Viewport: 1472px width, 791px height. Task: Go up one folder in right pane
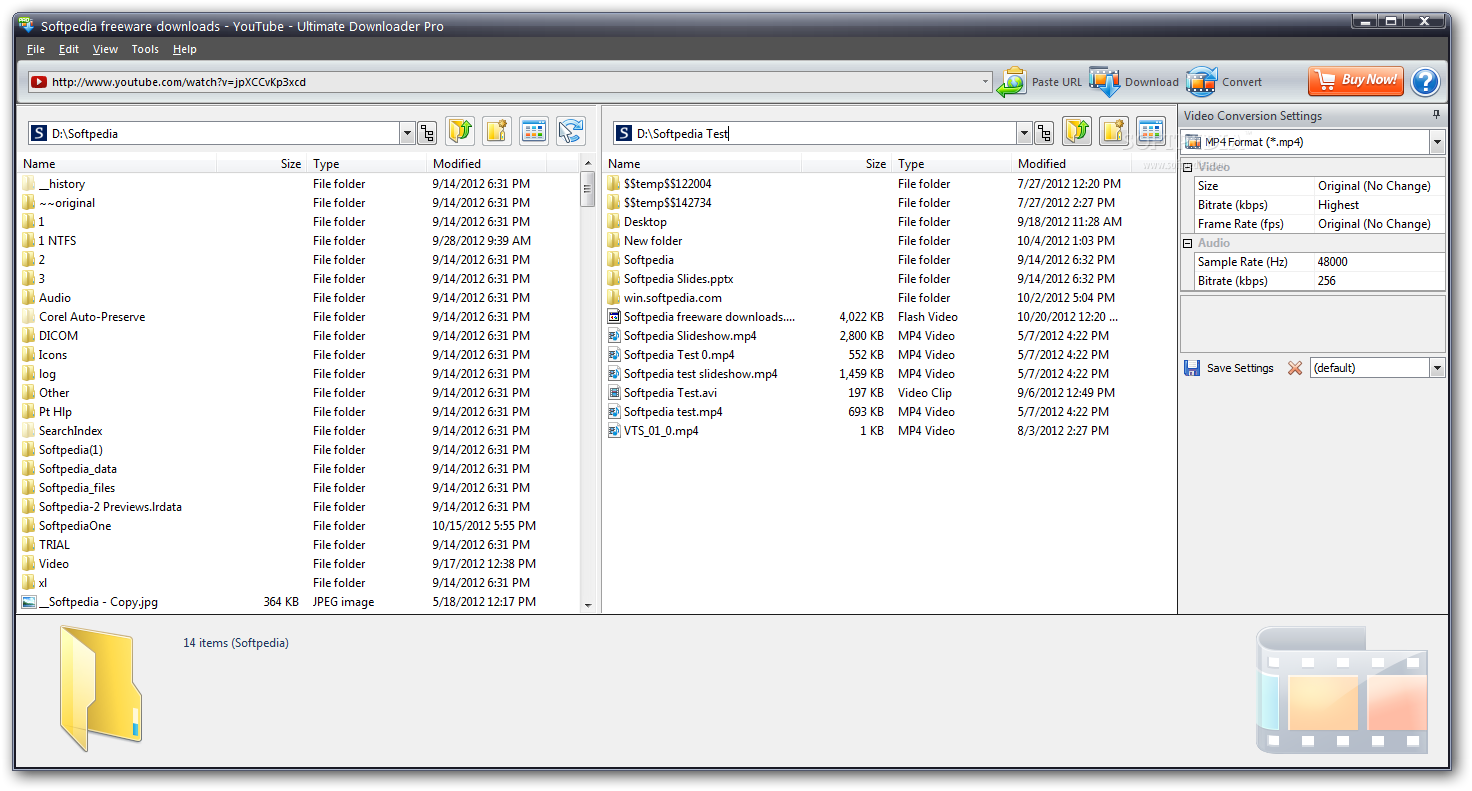[1077, 131]
